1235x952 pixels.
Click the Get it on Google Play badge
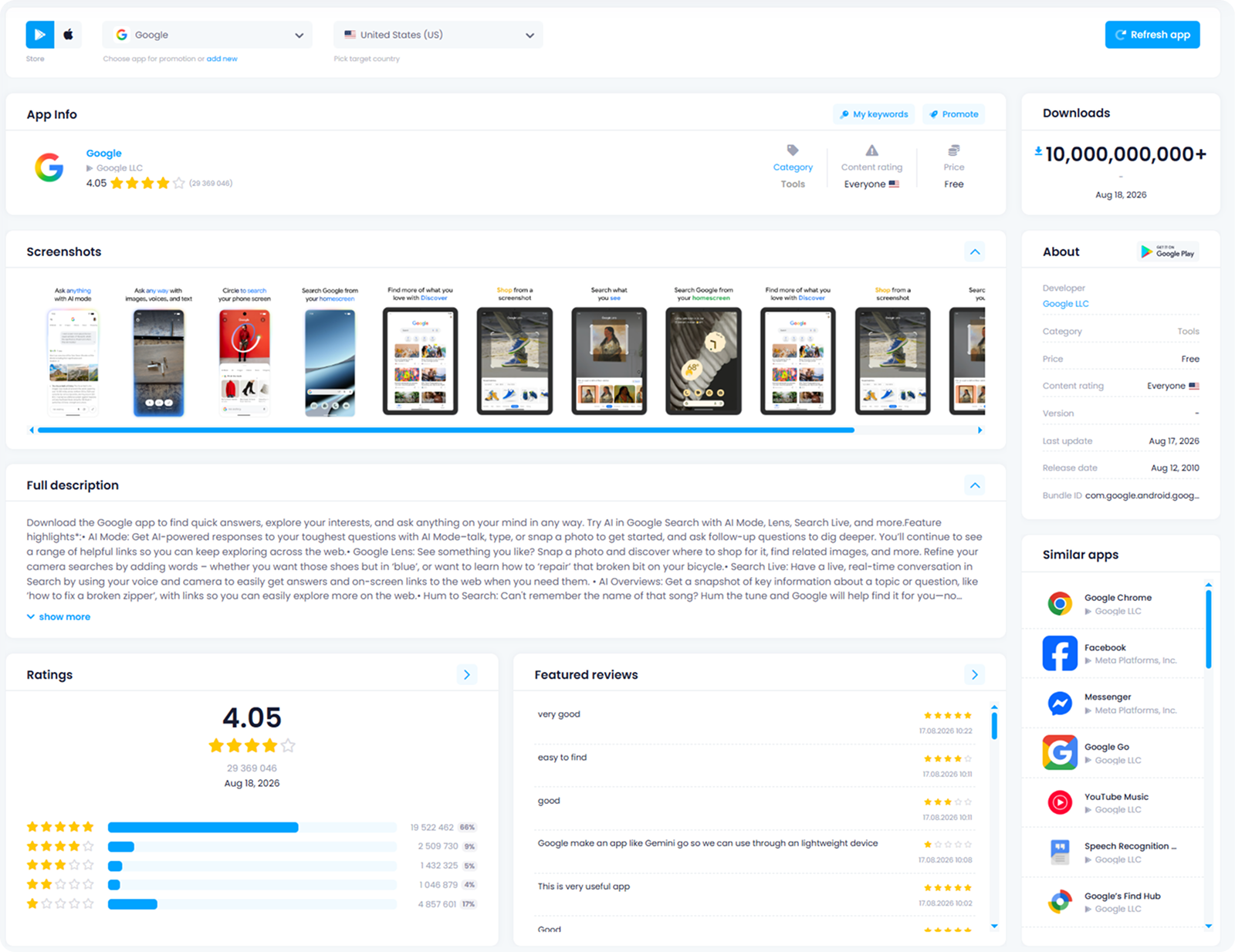coord(1169,252)
